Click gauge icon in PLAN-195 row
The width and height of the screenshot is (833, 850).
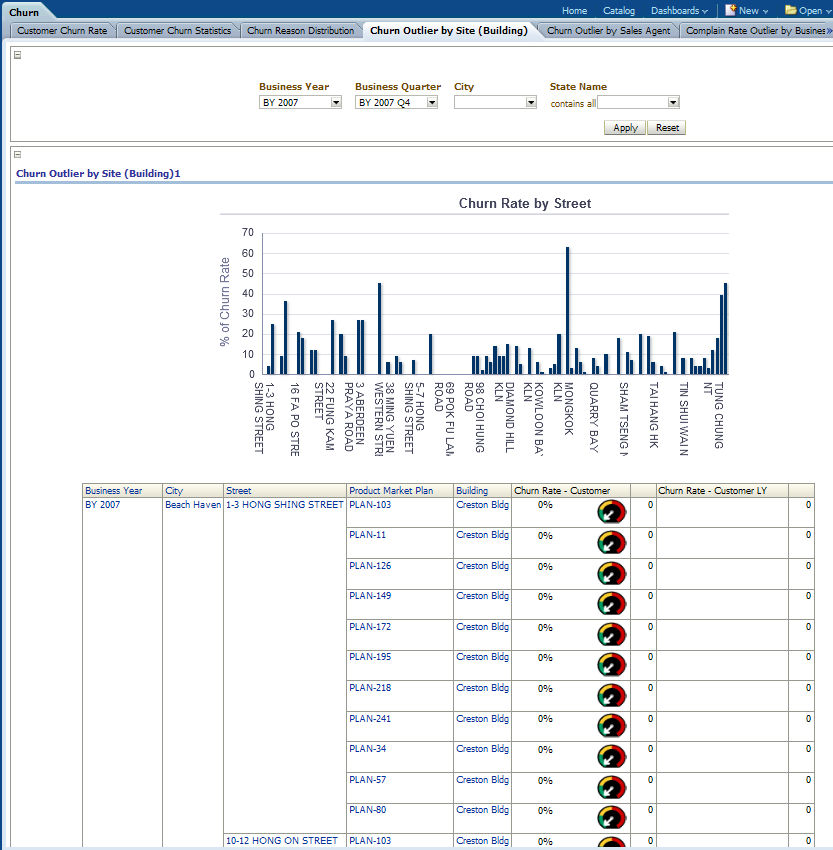click(611, 665)
